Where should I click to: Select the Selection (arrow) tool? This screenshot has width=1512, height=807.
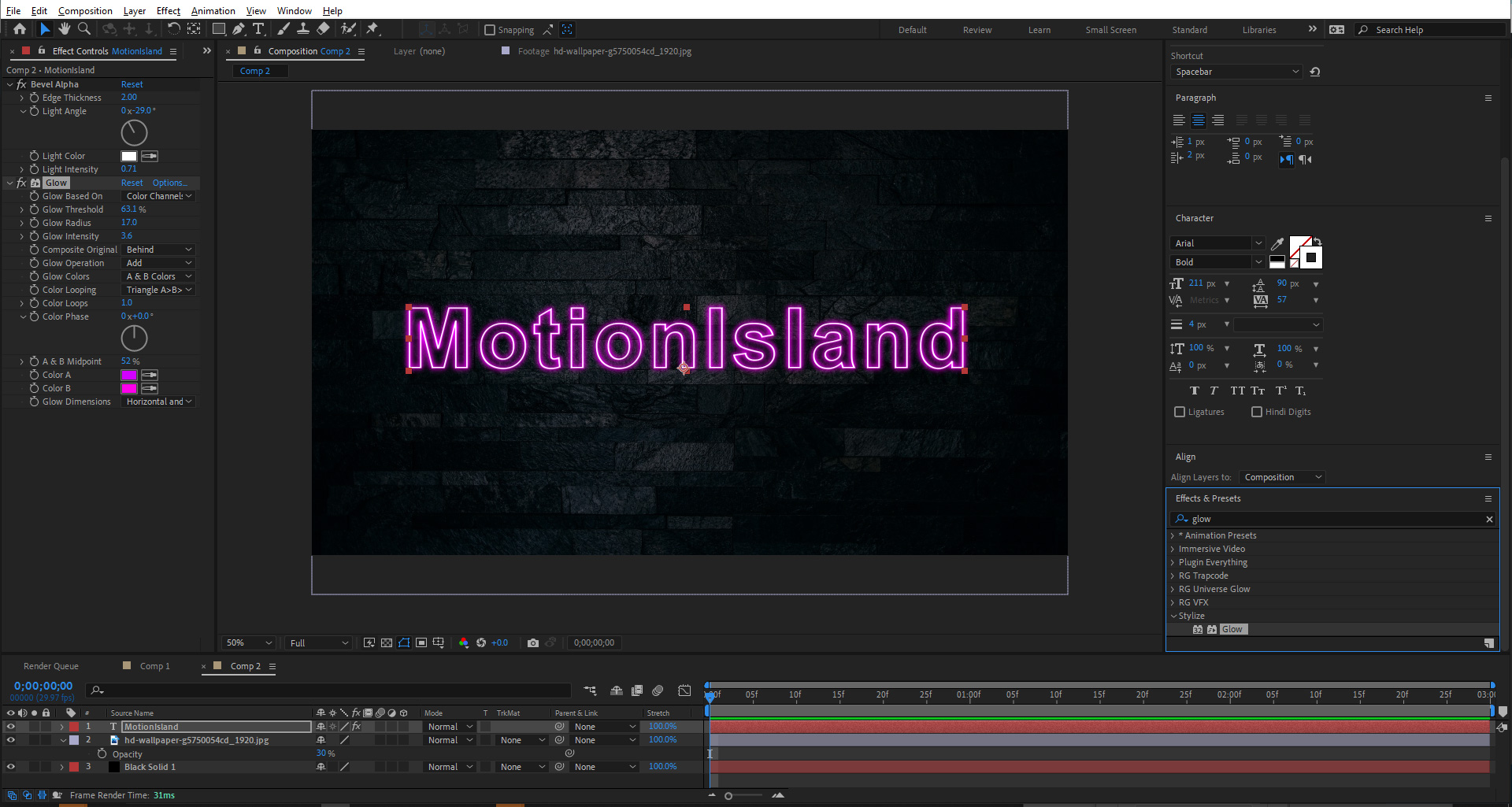[x=45, y=29]
